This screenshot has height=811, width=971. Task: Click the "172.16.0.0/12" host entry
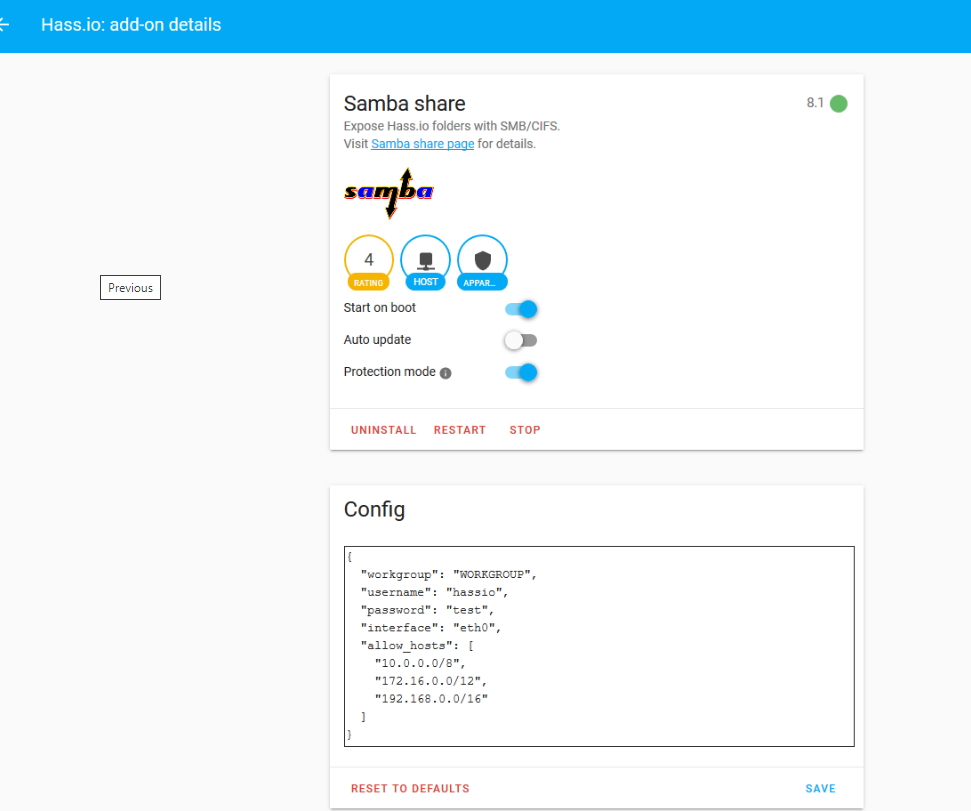(x=430, y=681)
